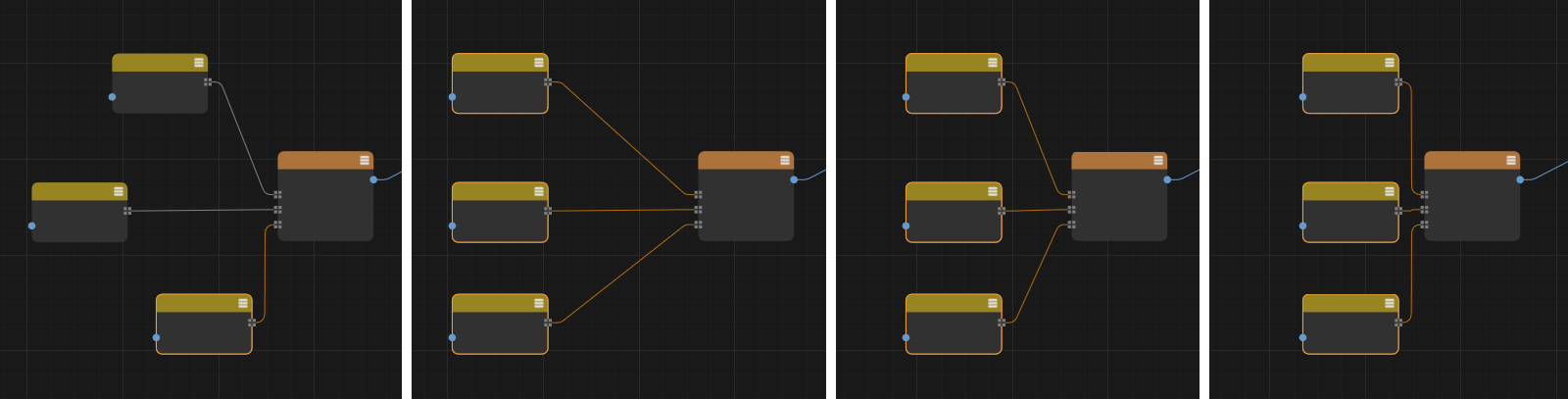This screenshot has height=399, width=1568.
Task: Open menu icon on orange node in rightmost panel
Action: pos(1511,161)
